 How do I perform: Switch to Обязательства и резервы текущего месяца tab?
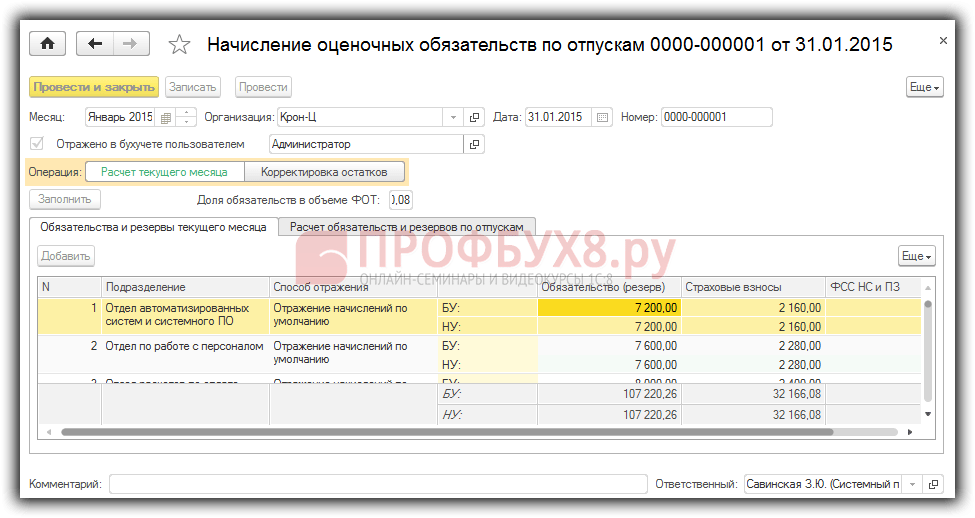(x=154, y=227)
